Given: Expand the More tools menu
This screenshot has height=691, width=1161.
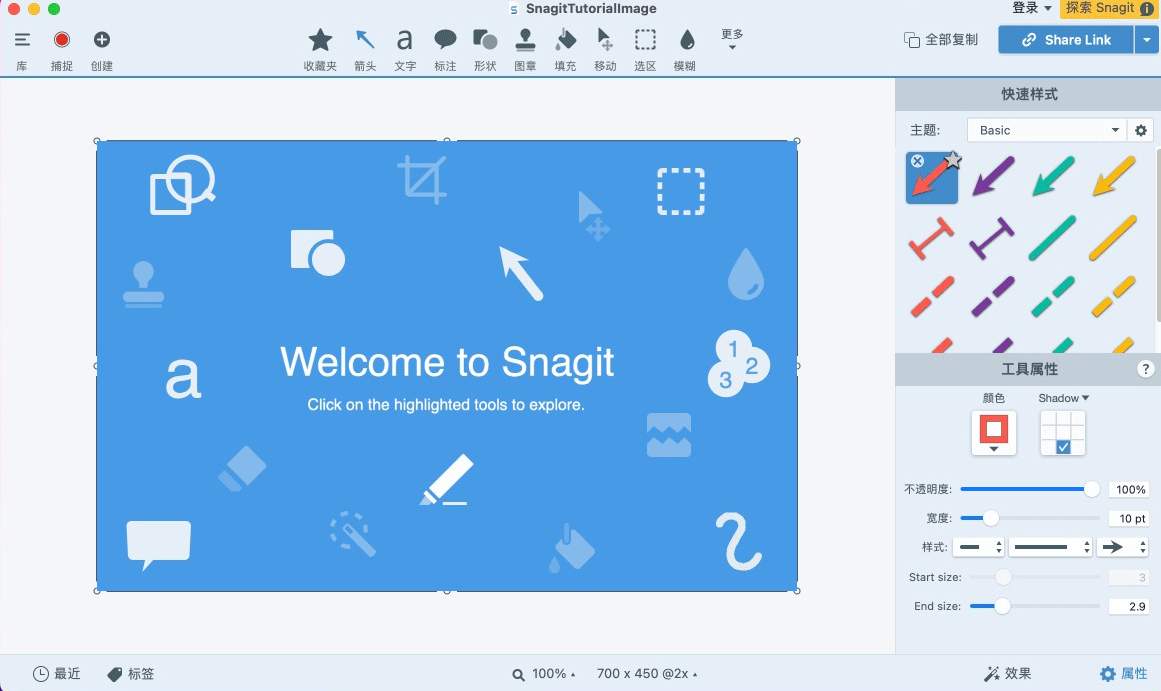Looking at the screenshot, I should pos(732,39).
